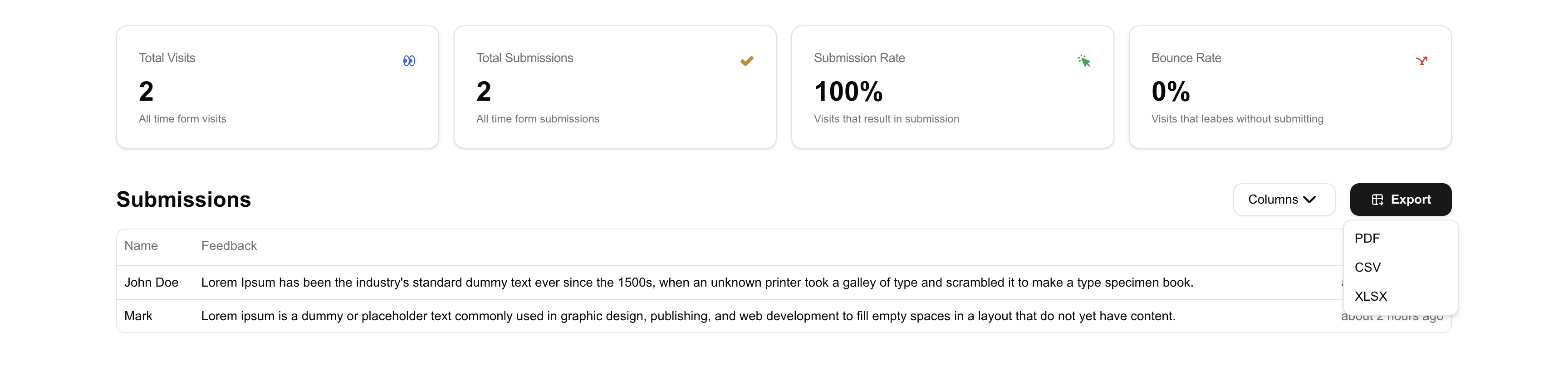Click the eyes icon in Total Visits card
1568x371 pixels.
409,61
